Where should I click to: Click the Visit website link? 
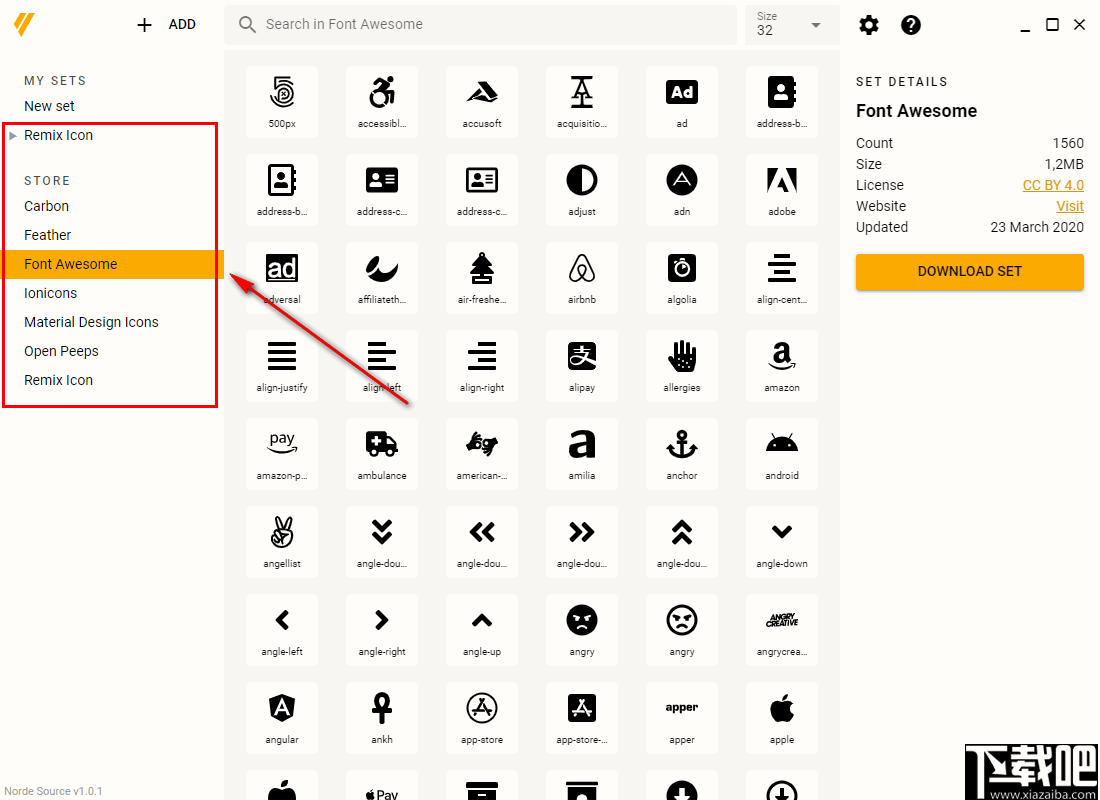point(1069,206)
